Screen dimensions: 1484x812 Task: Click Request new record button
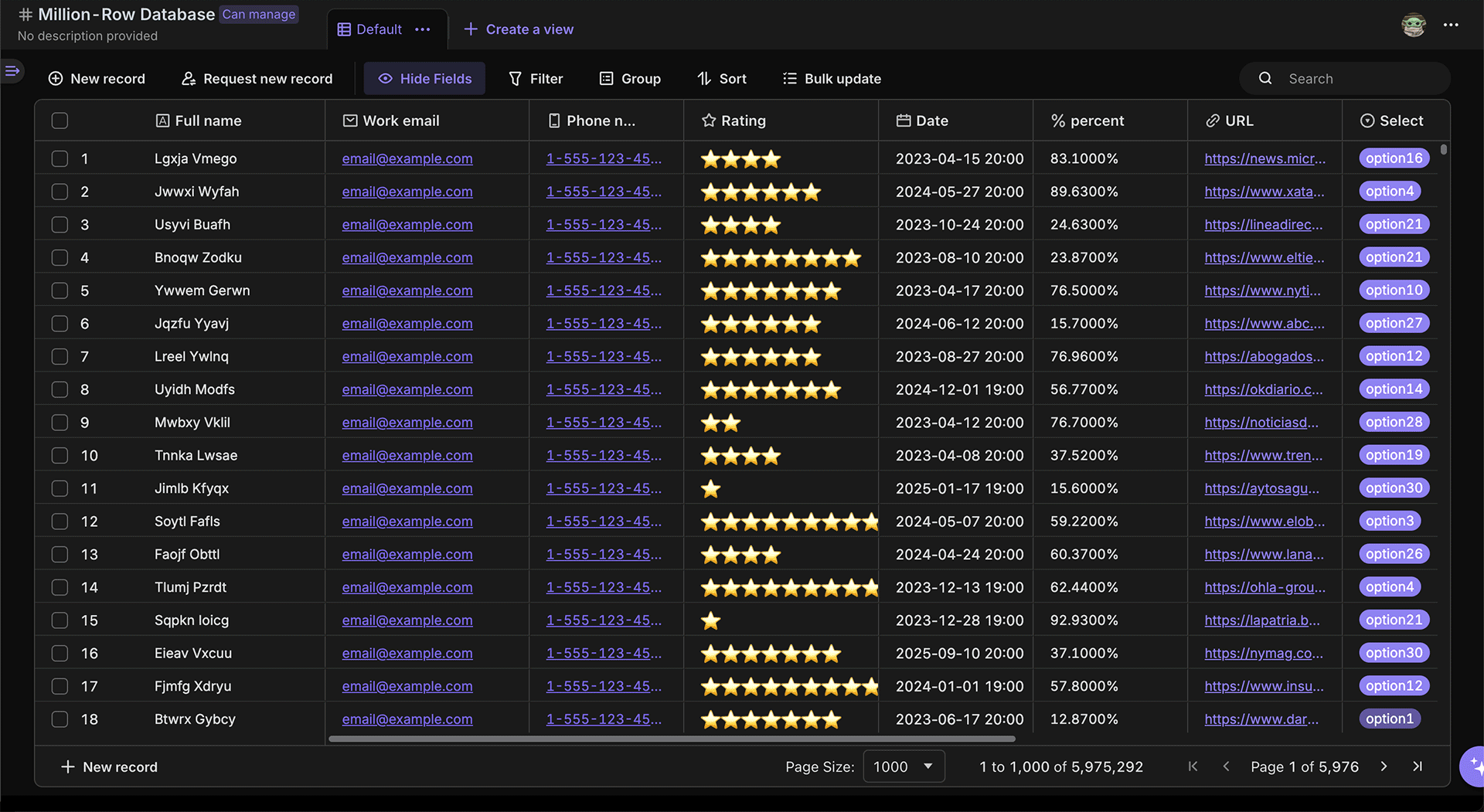point(257,79)
